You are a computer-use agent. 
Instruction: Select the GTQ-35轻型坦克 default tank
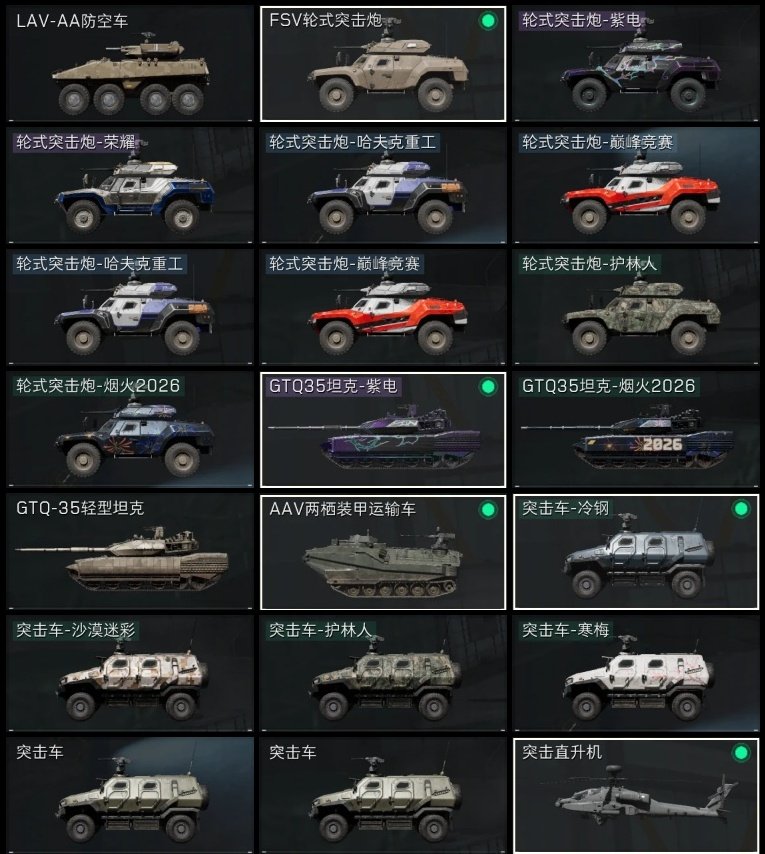tap(130, 551)
